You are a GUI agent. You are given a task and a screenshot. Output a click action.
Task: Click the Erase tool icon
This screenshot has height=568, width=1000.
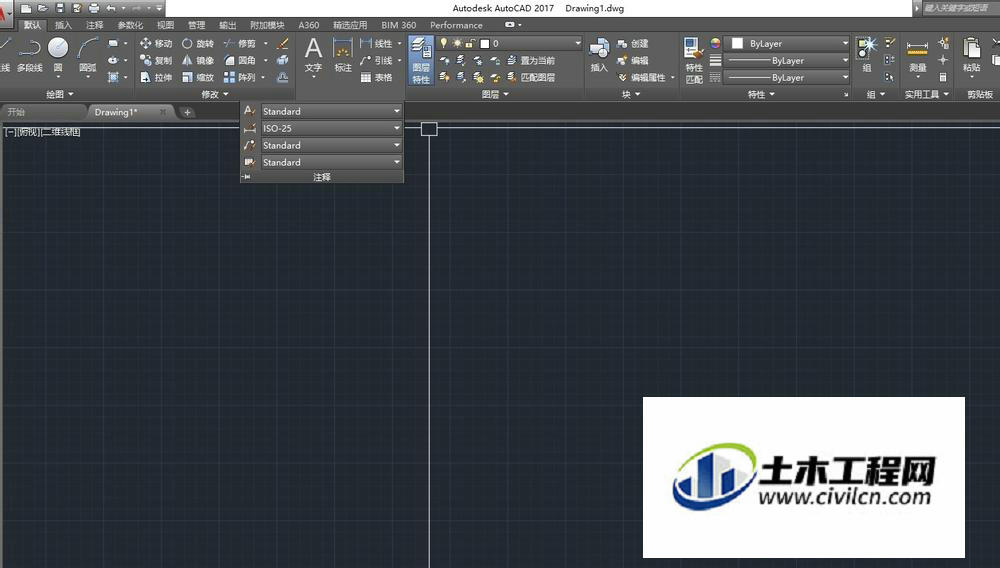(x=283, y=43)
